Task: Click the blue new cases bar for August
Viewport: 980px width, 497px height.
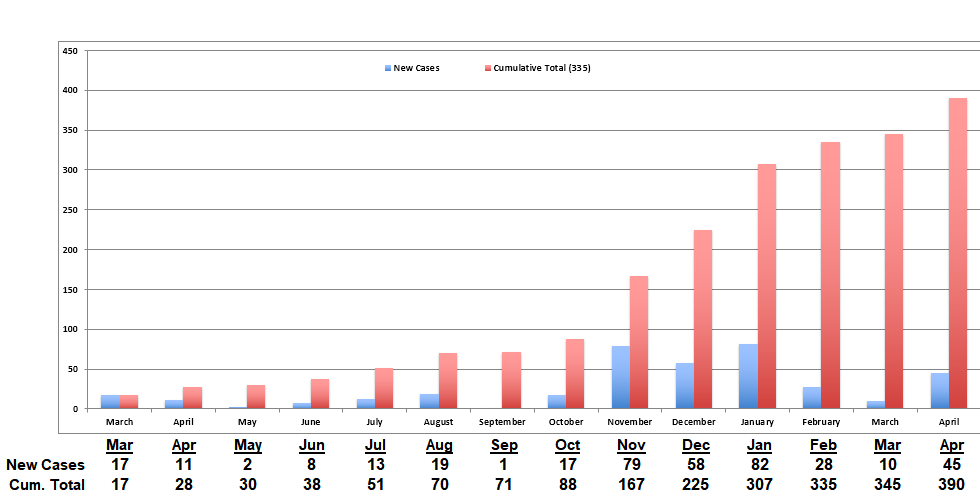Action: 429,401
